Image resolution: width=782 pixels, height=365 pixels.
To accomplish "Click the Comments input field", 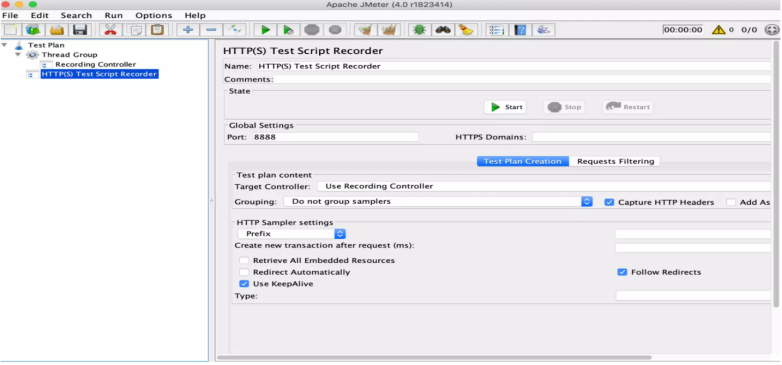I will click(x=523, y=79).
